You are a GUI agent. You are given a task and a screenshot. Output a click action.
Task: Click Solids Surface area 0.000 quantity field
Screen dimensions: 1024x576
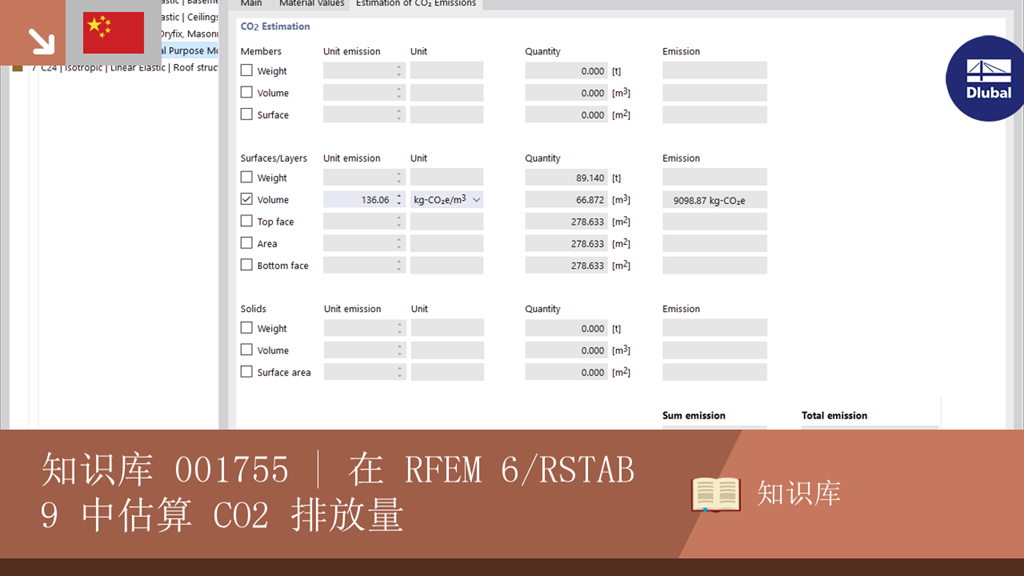566,372
